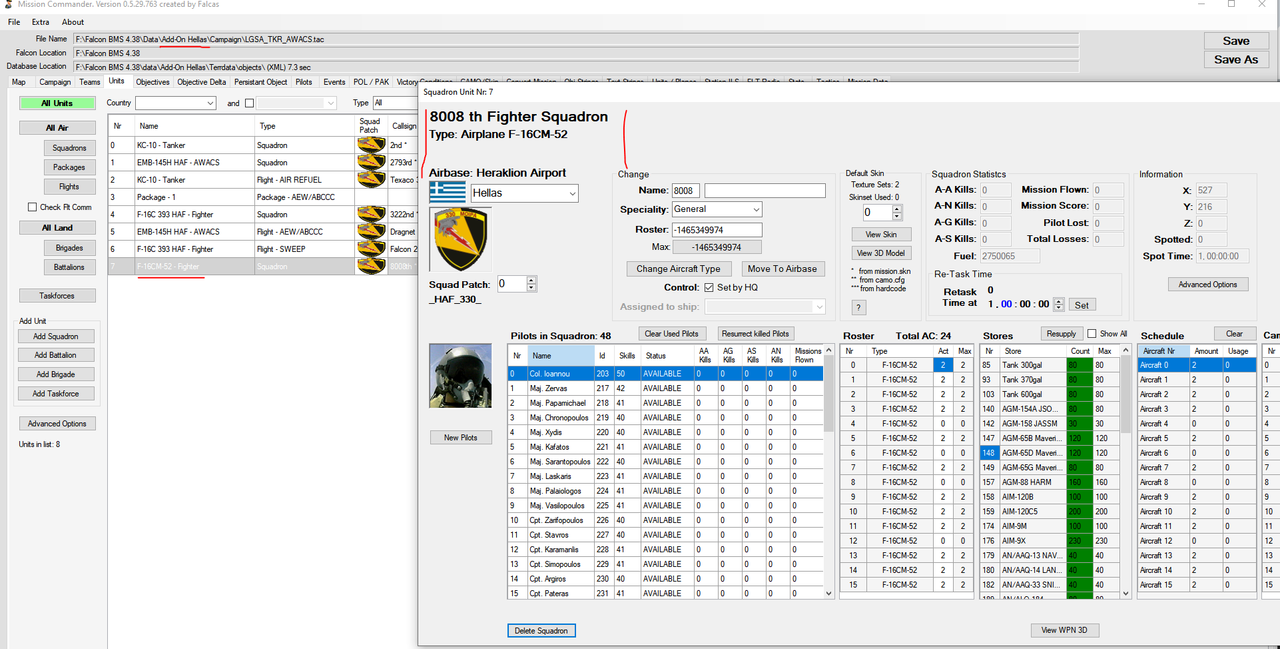Screen dimensions: 1280x649
Task: Tick the Check Flt Comm checkbox
Action: pyautogui.click(x=32, y=207)
